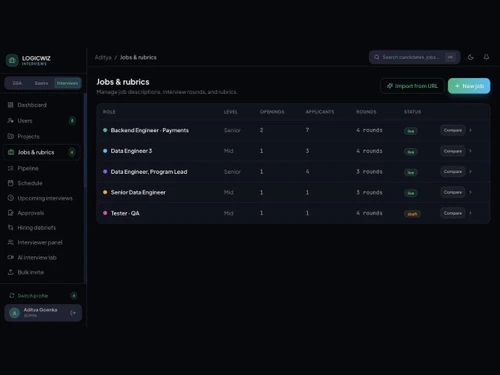This screenshot has width=500, height=375.
Task: Click the draft status badge for Tester - QA
Action: coord(412,214)
